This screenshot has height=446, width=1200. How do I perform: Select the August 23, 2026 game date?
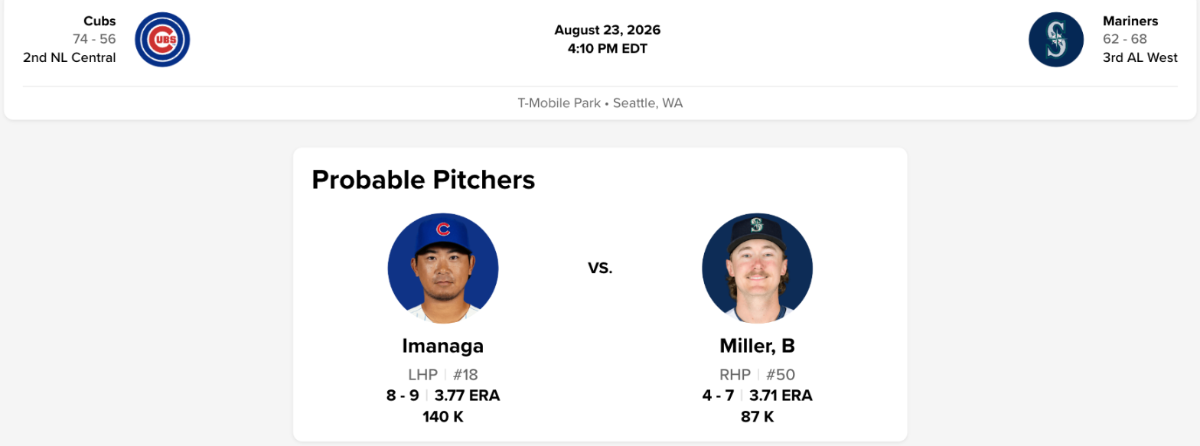tap(608, 30)
